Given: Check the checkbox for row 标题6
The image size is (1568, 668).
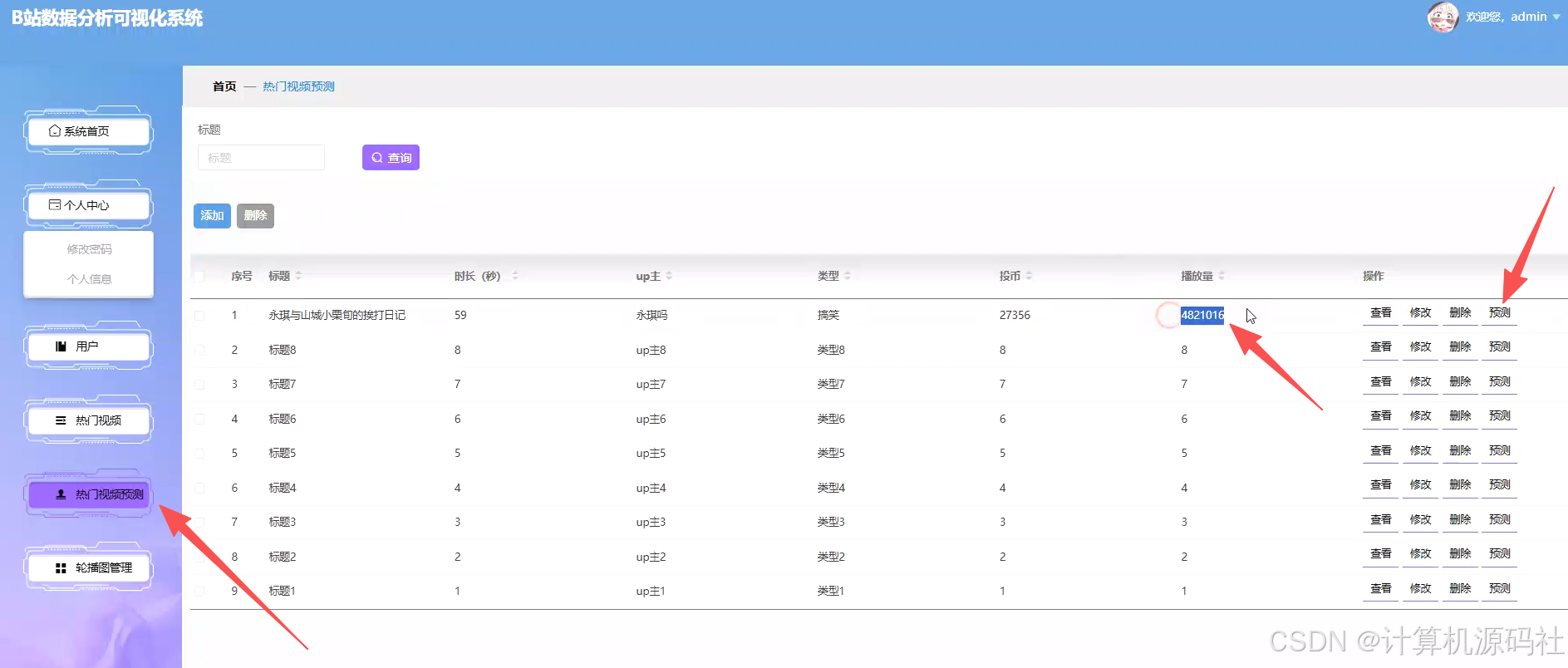Looking at the screenshot, I should [x=199, y=420].
